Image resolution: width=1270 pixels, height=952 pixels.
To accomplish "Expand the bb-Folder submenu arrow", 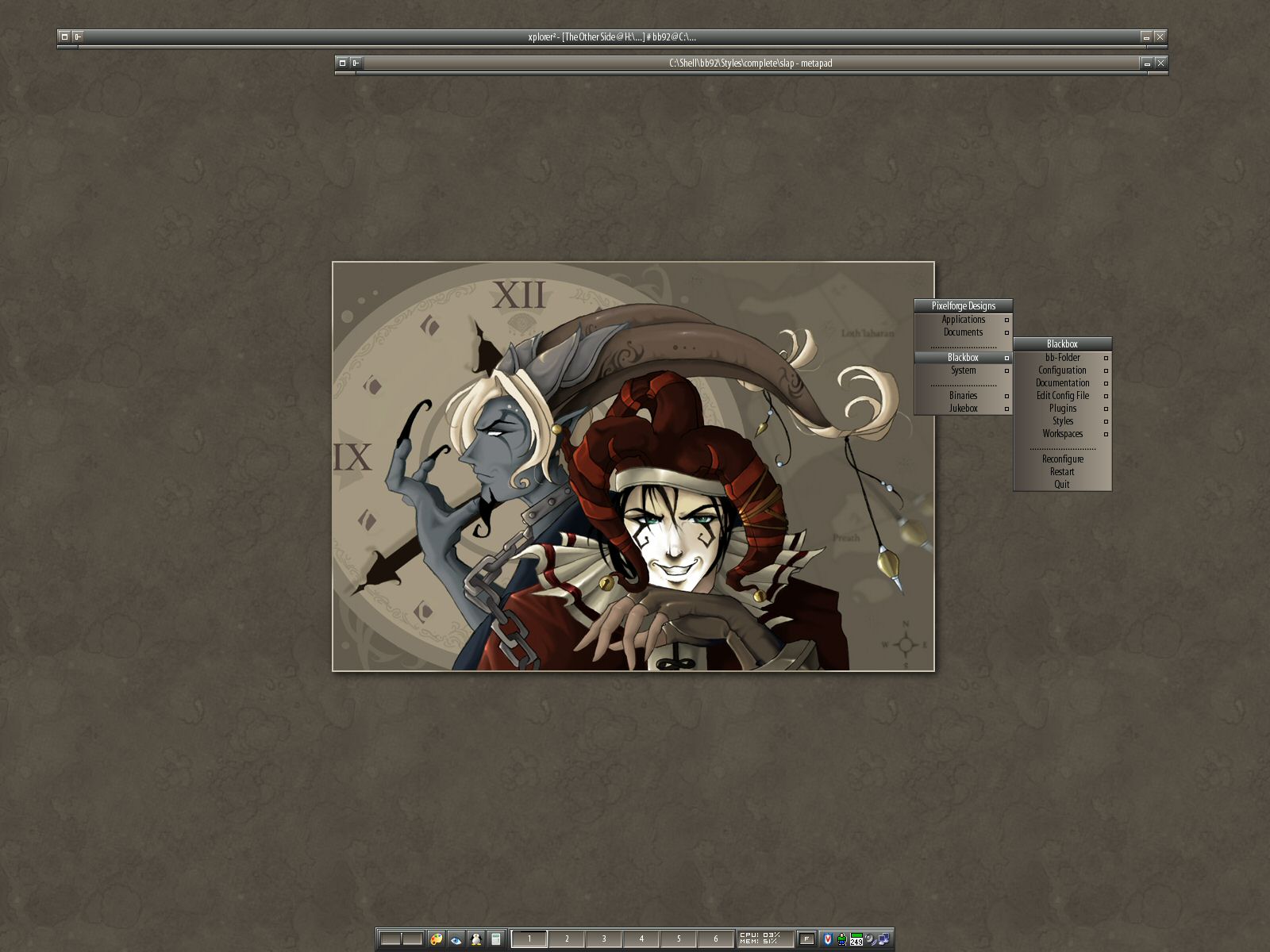I will click(x=1106, y=358).
